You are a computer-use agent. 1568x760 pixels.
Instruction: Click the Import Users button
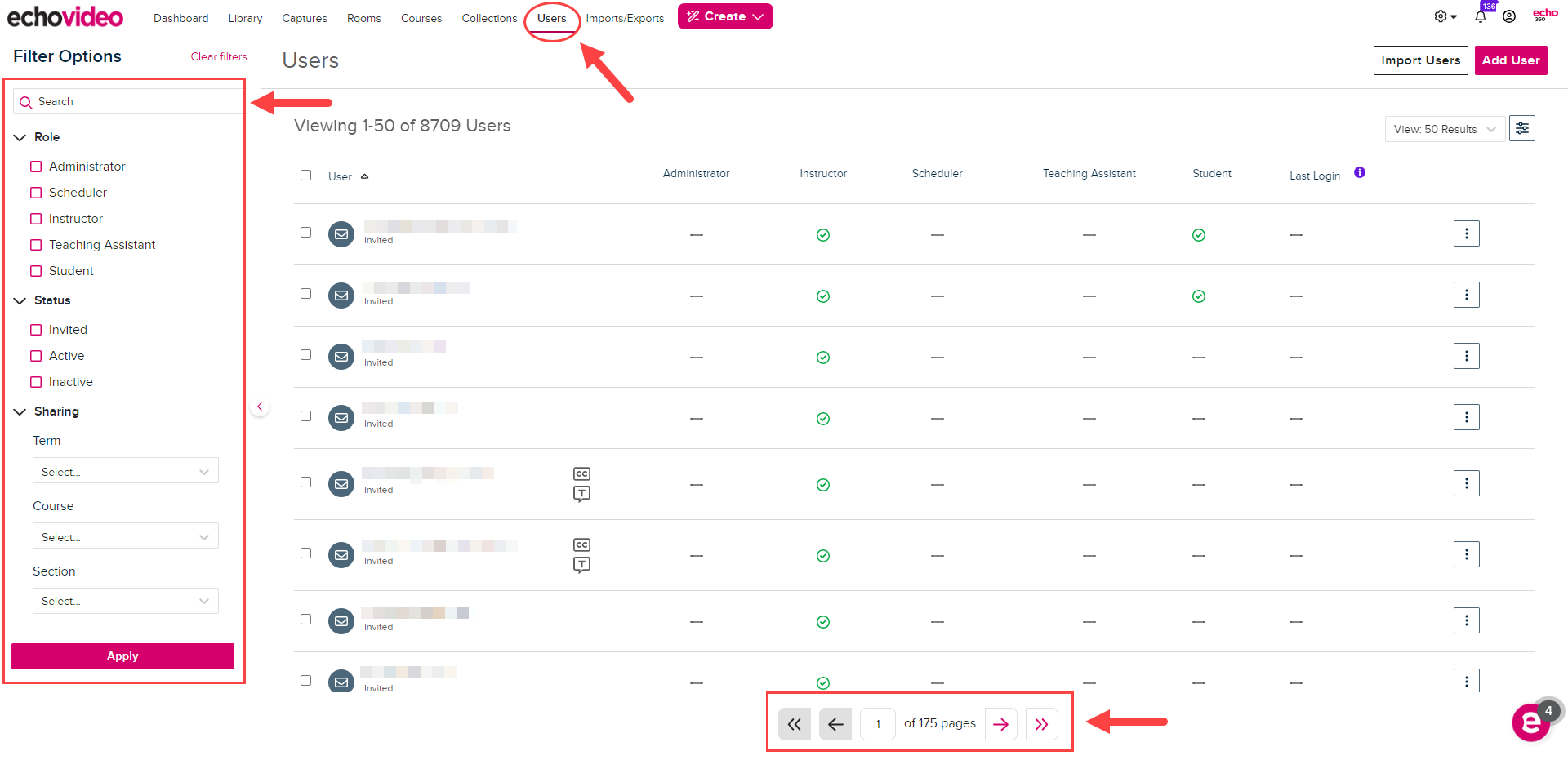(x=1421, y=60)
